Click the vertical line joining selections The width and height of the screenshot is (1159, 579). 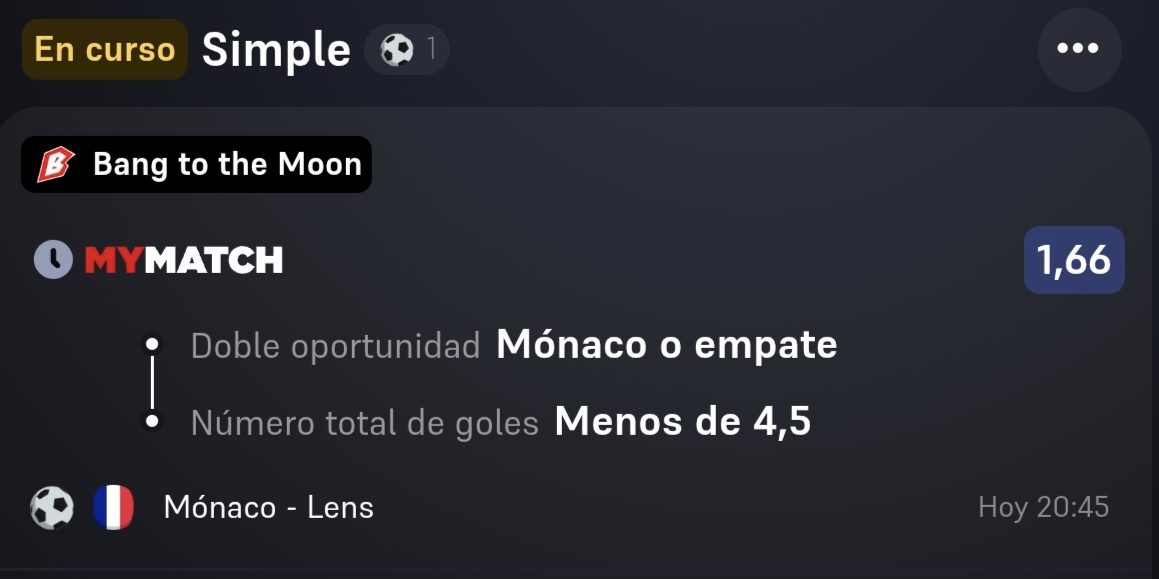coord(152,382)
